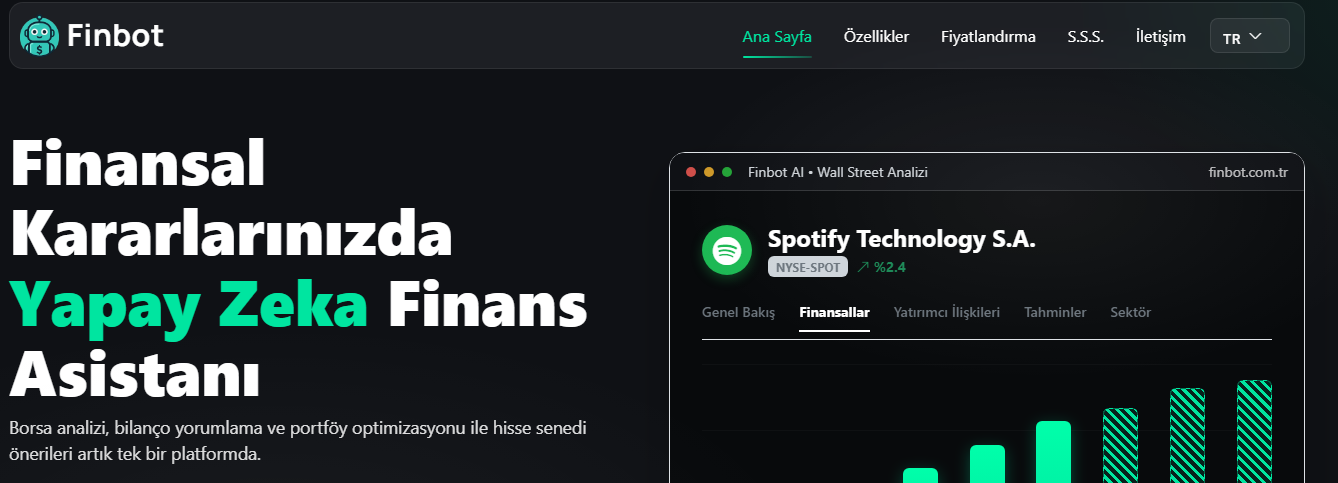
Task: Open Yatırımcı İlişkileri tab
Action: pos(946,312)
